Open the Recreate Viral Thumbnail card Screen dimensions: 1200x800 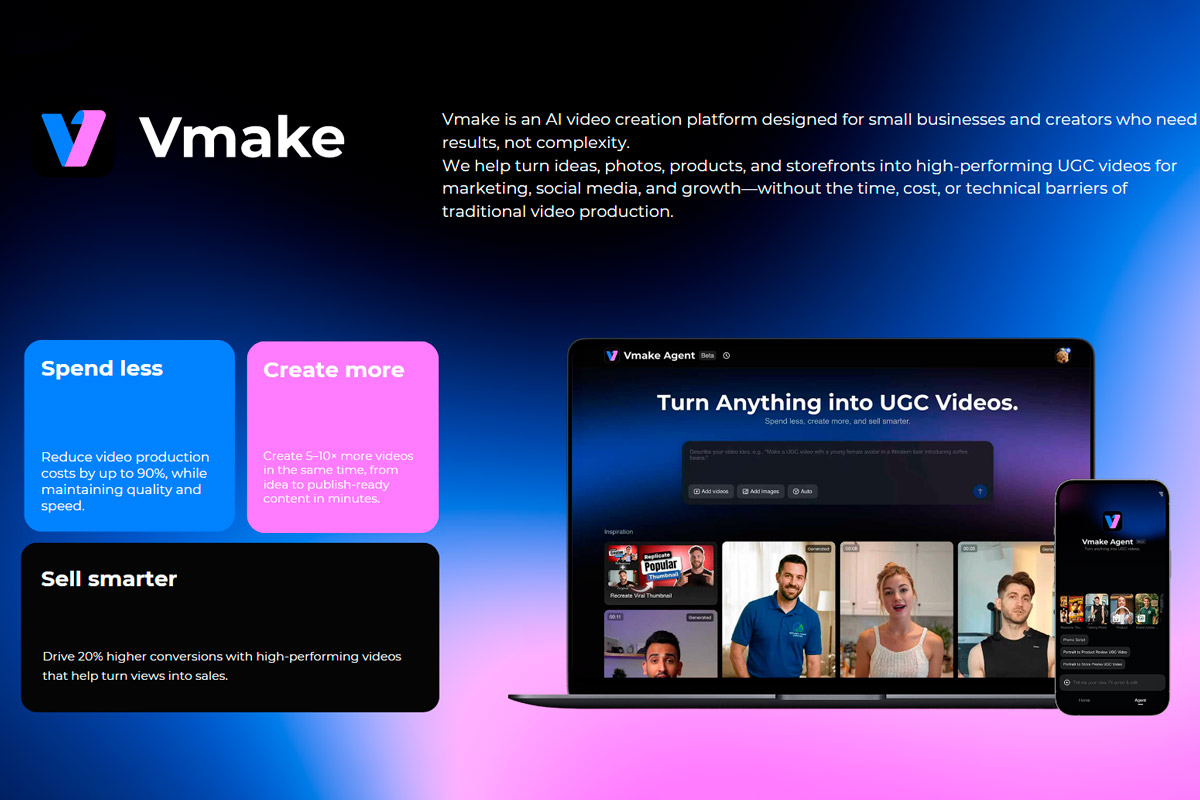pyautogui.click(x=661, y=573)
